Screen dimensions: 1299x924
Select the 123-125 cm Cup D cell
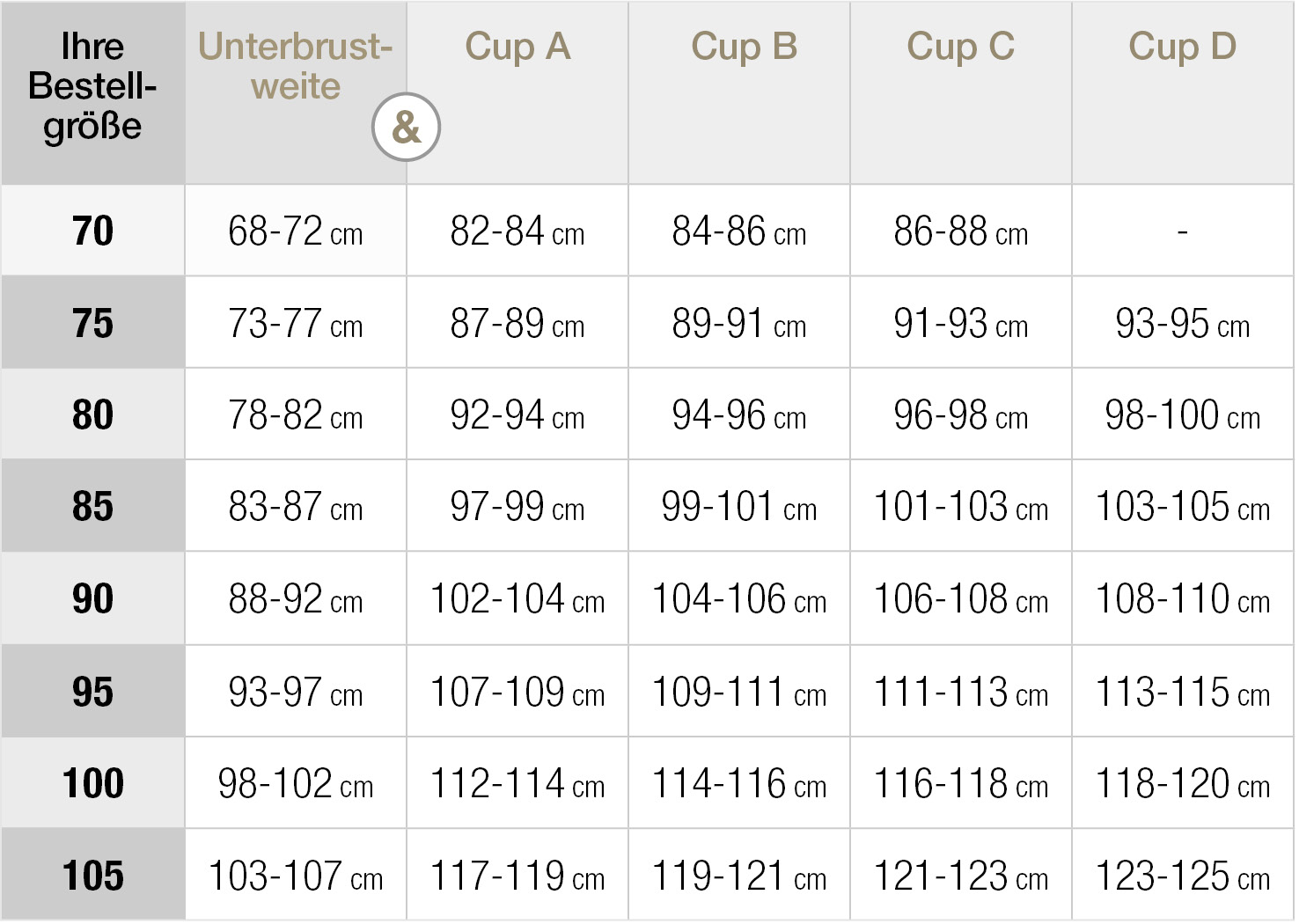1182,876
